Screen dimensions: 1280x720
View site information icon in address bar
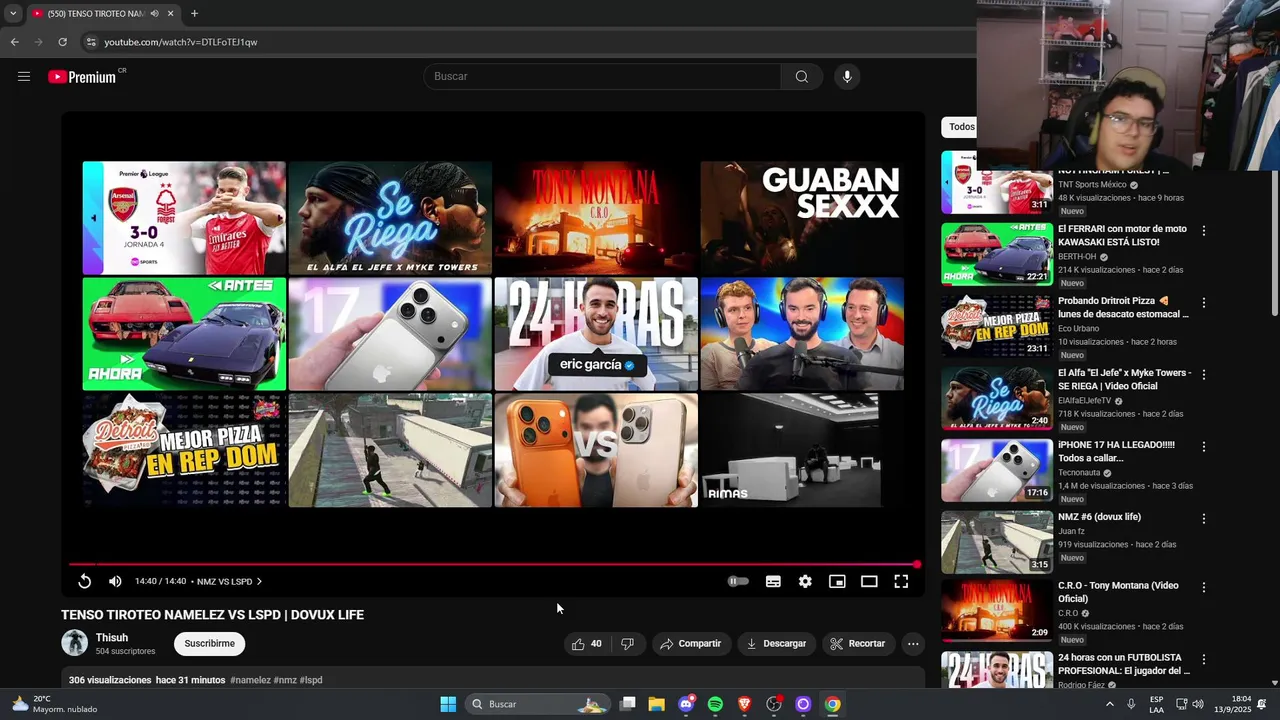(91, 42)
